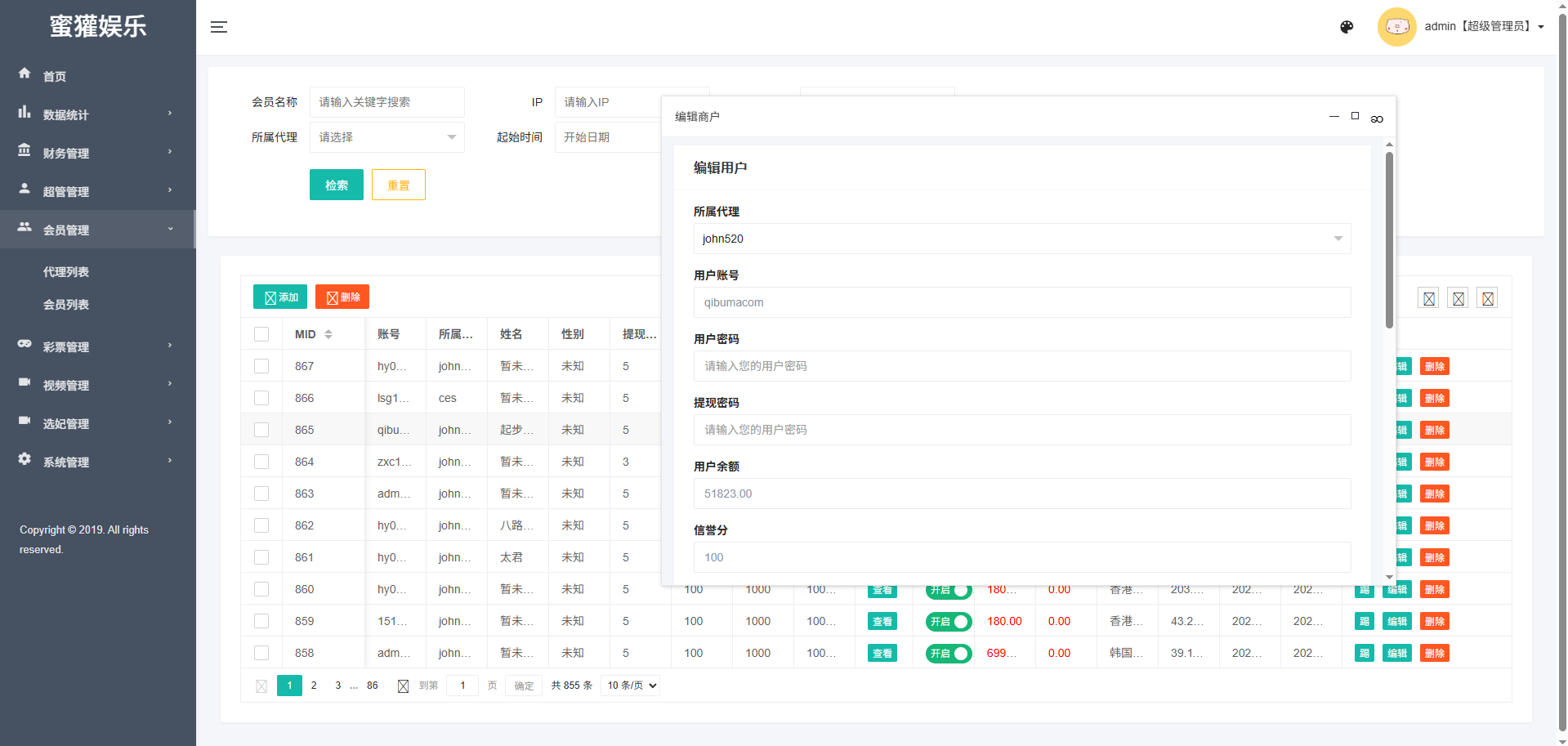Open the admin account dropdown menu
The height and width of the screenshot is (746, 1568).
point(1484,27)
